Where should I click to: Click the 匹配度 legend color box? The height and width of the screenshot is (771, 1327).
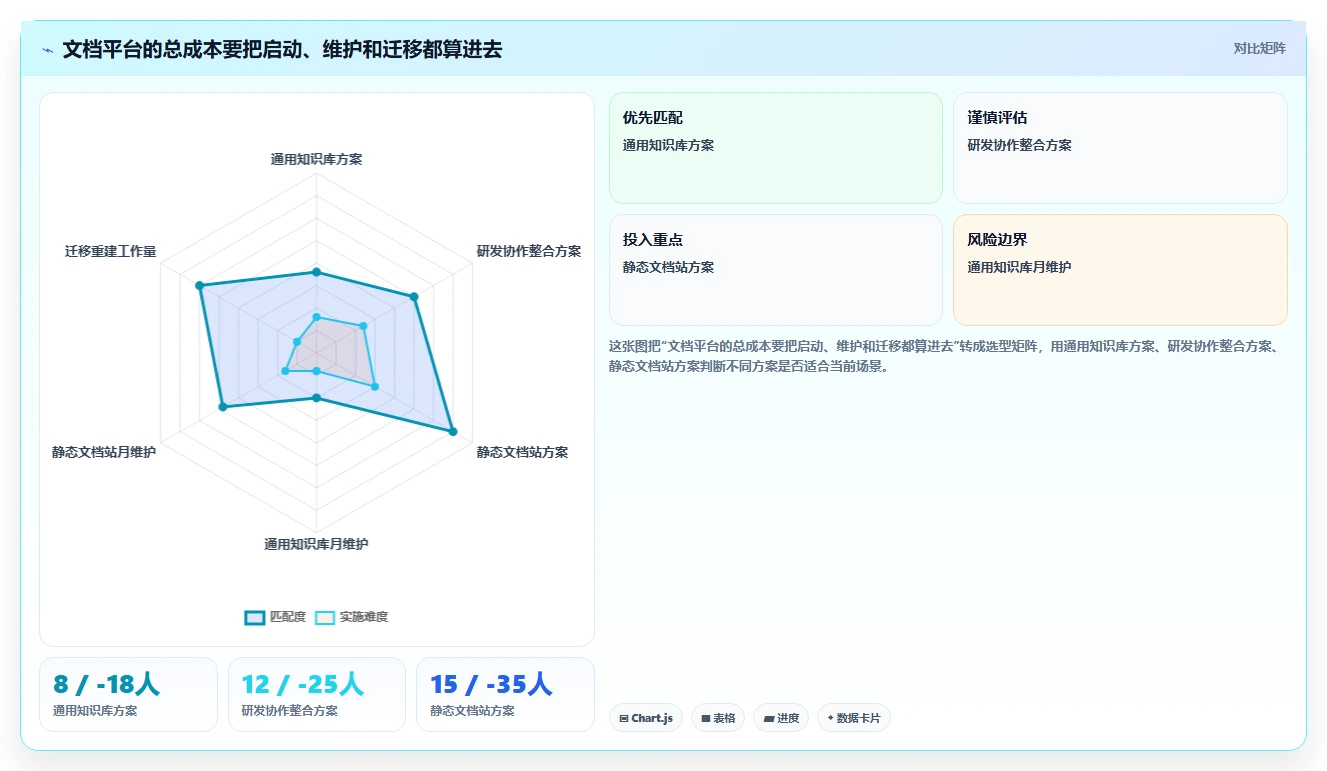click(x=255, y=617)
